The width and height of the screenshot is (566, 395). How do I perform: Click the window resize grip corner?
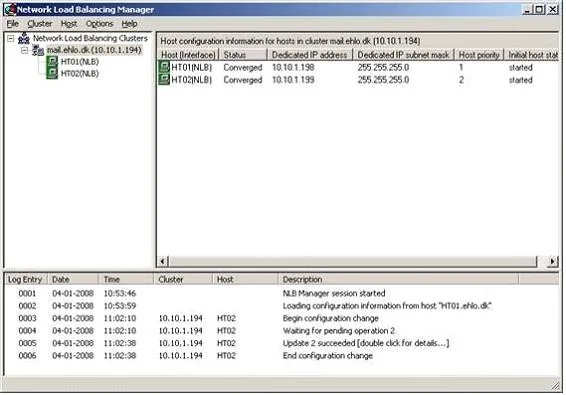555,386
